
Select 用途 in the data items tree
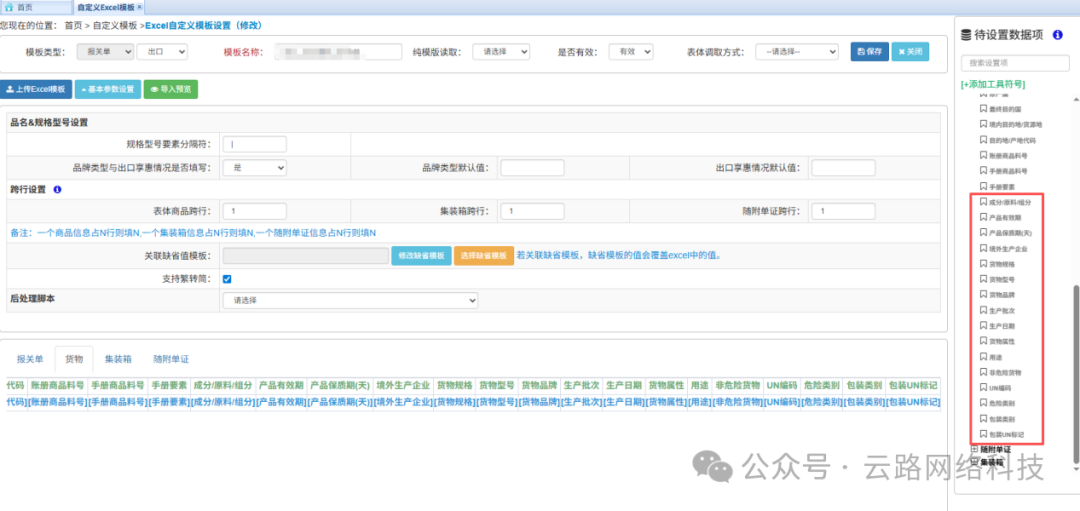tap(995, 357)
